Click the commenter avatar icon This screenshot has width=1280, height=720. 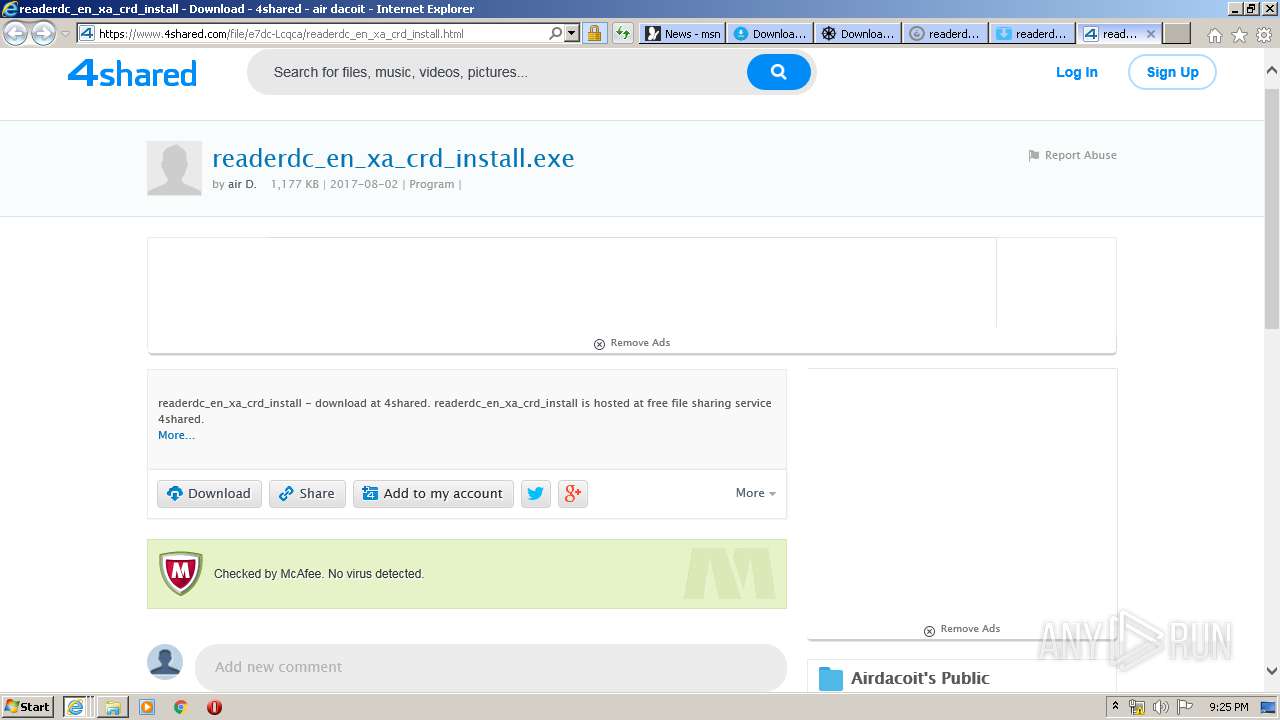coord(165,662)
